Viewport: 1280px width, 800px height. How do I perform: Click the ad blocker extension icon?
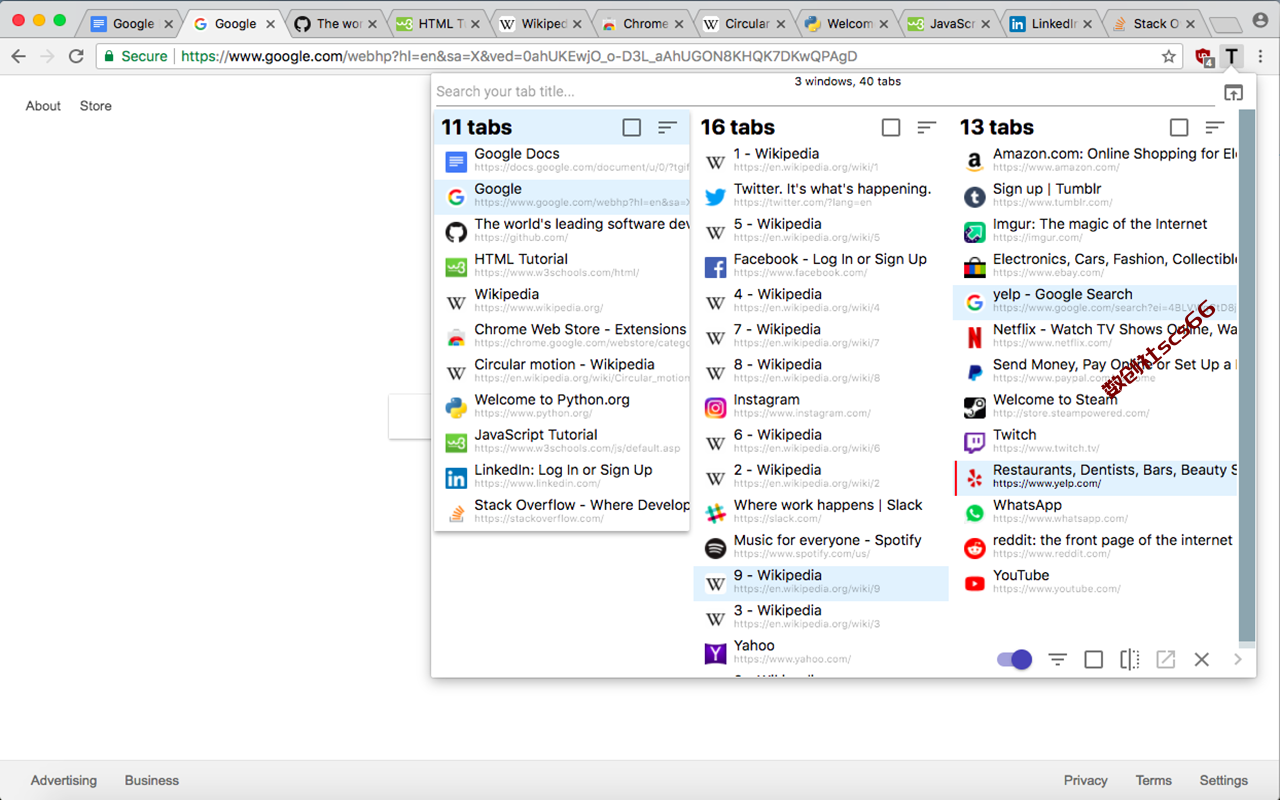1204,57
